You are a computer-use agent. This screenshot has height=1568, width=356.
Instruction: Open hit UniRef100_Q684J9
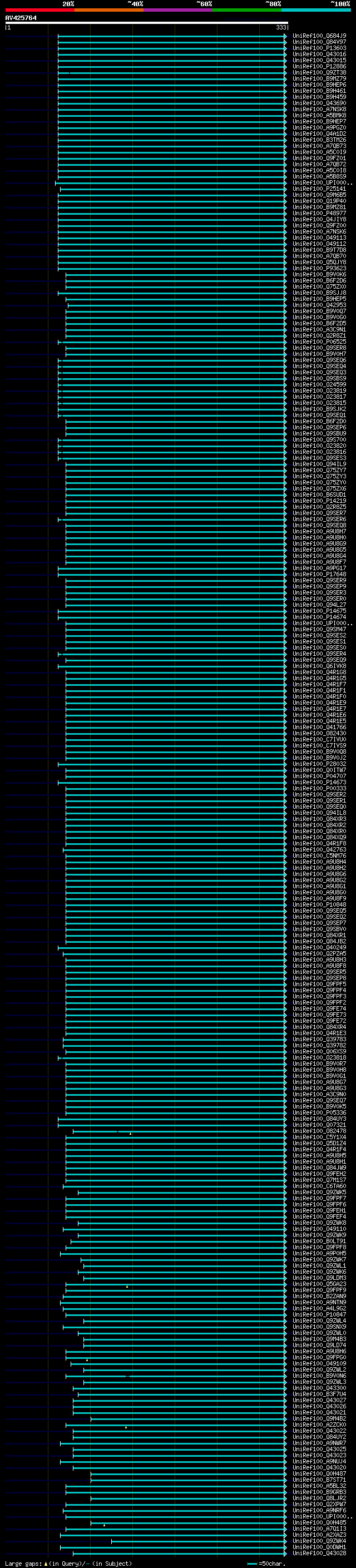(319, 36)
